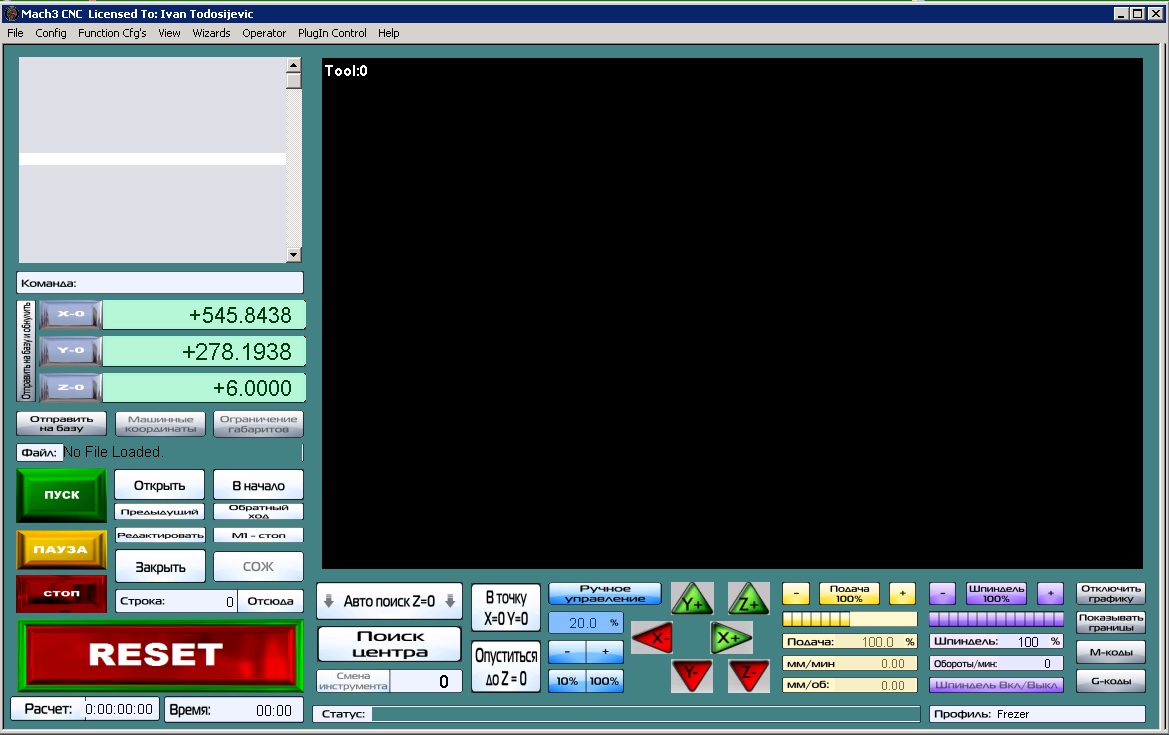1169x735 pixels.
Task: Decrease feed rate with yellow minus
Action: coord(795,594)
